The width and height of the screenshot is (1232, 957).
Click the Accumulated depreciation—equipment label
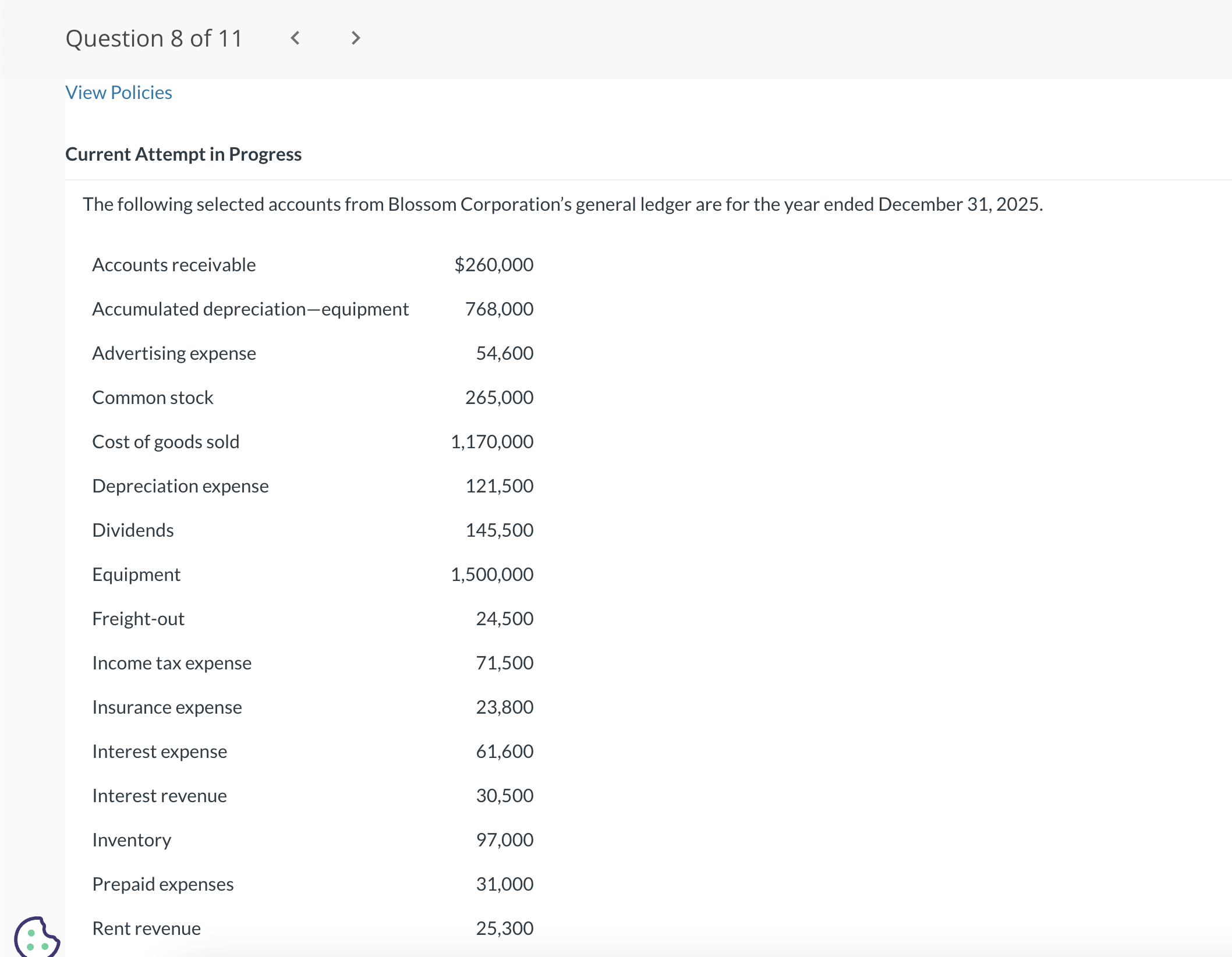click(x=250, y=309)
